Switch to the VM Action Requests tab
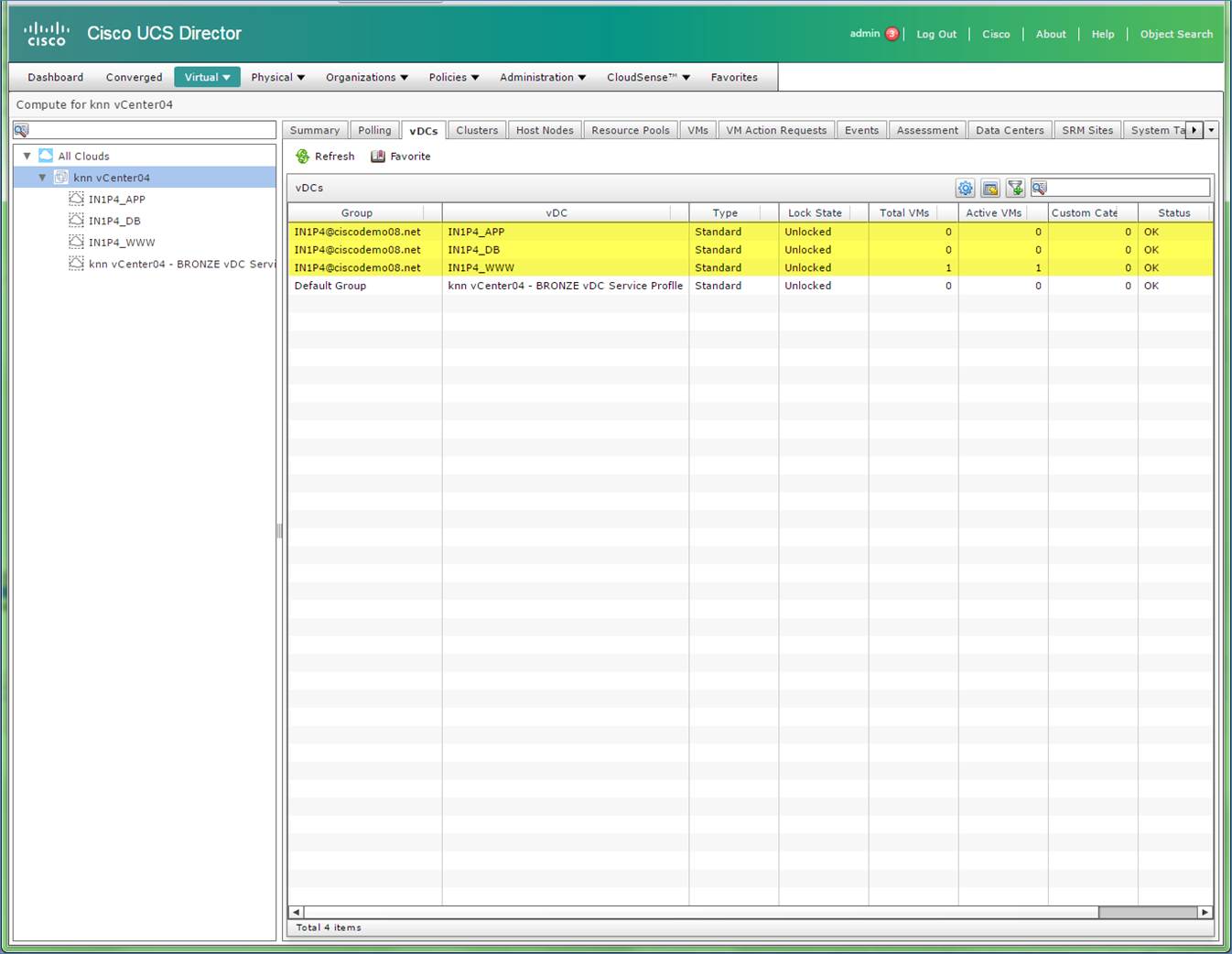This screenshot has height=954, width=1232. click(776, 130)
